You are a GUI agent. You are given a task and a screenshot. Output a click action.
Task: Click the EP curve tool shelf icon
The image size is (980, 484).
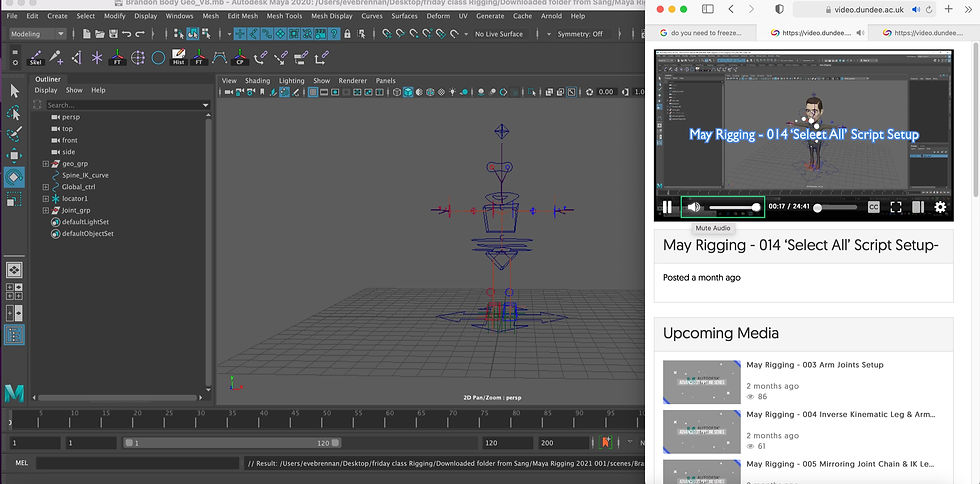click(219, 58)
